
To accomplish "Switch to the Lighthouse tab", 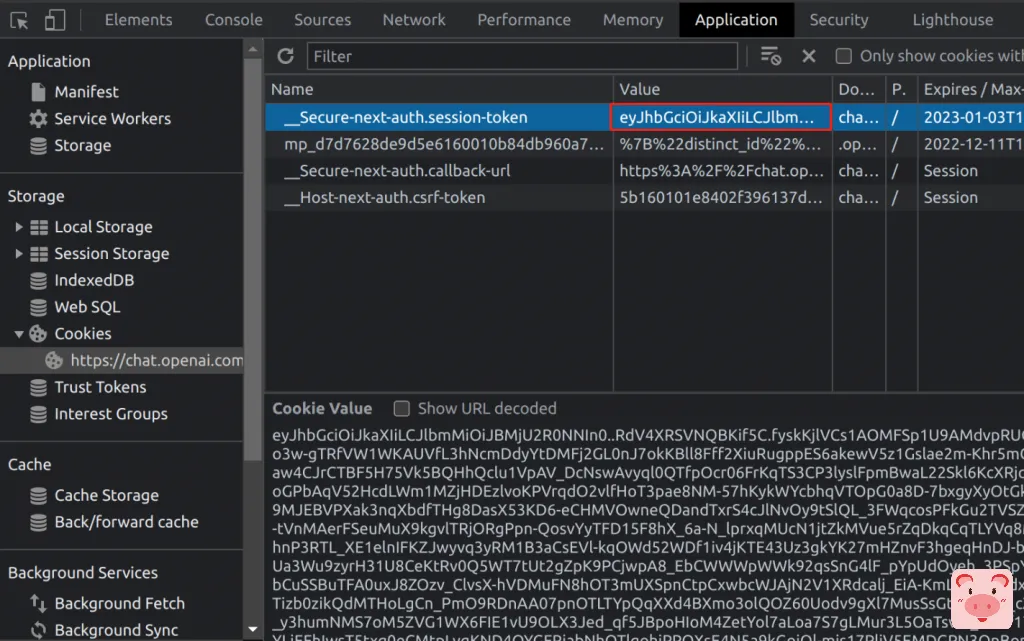I will (x=953, y=20).
